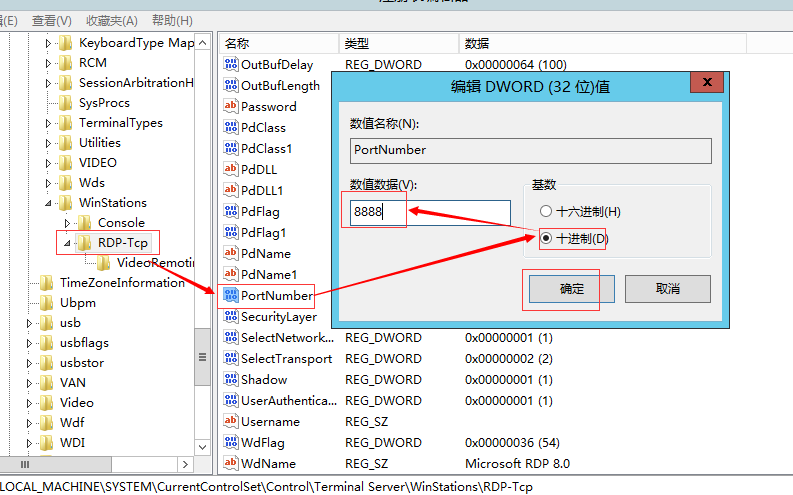Click the PdClass1 value icon
This screenshot has height=495, width=793.
pyautogui.click(x=231, y=148)
